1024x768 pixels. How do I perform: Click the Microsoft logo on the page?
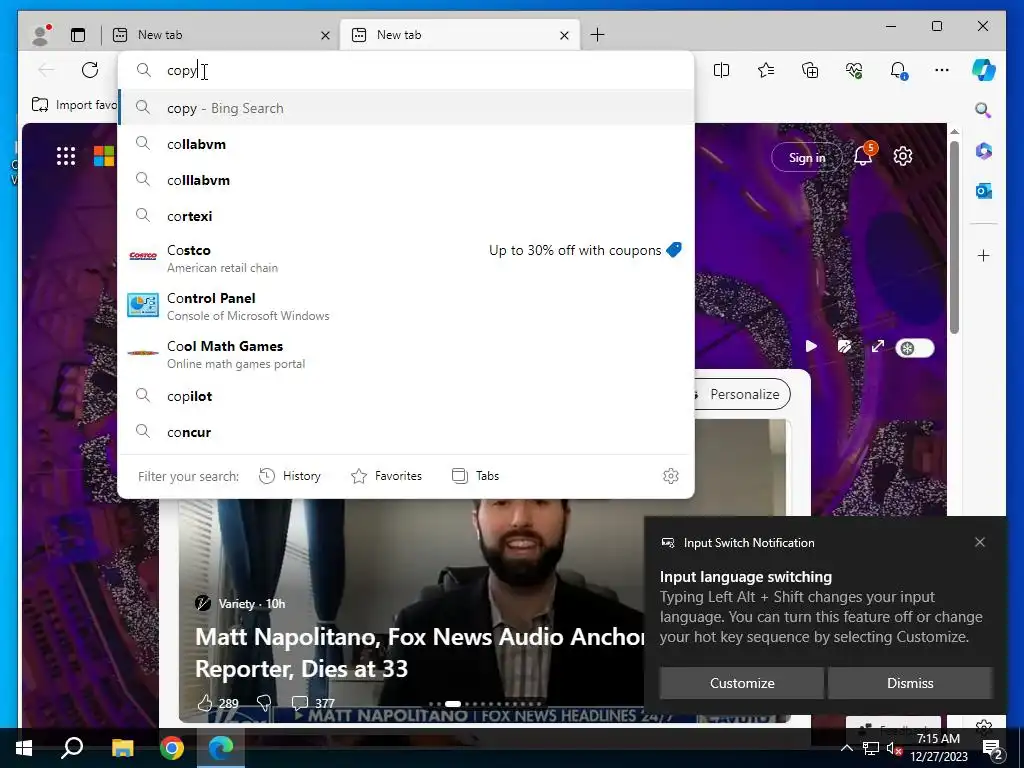click(x=104, y=156)
